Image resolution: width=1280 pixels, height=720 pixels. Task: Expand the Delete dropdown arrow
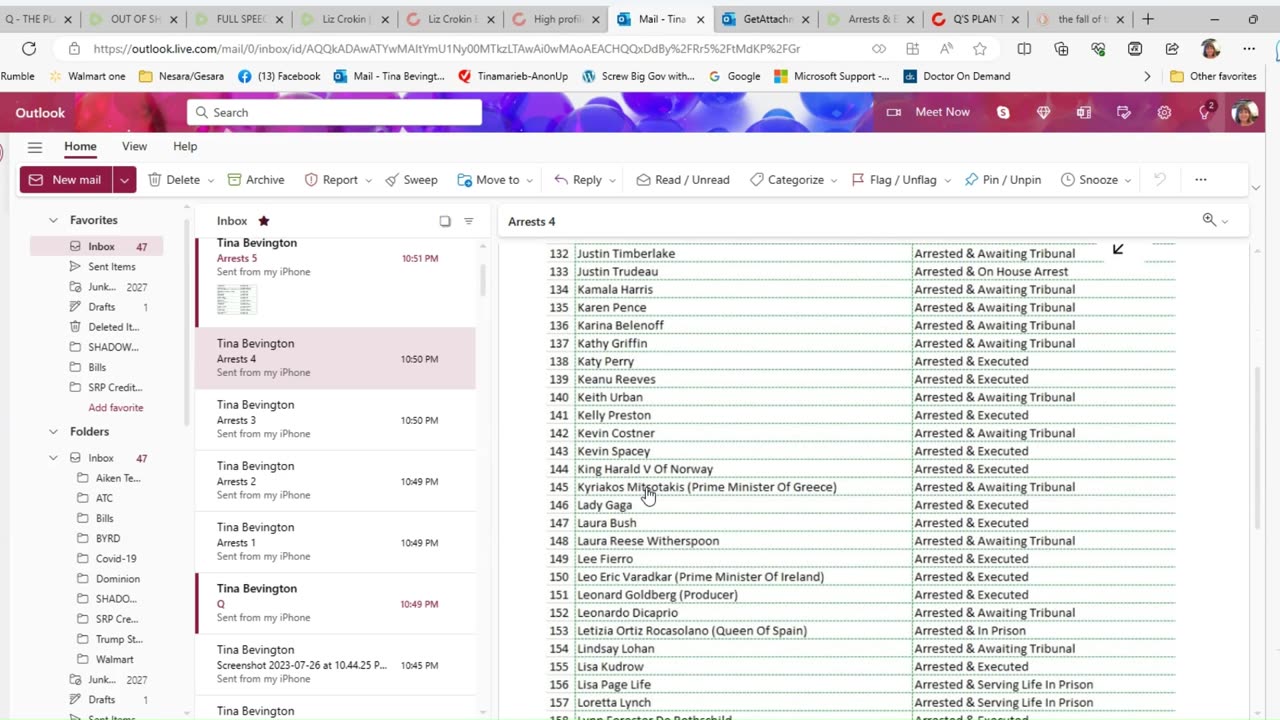point(211,181)
